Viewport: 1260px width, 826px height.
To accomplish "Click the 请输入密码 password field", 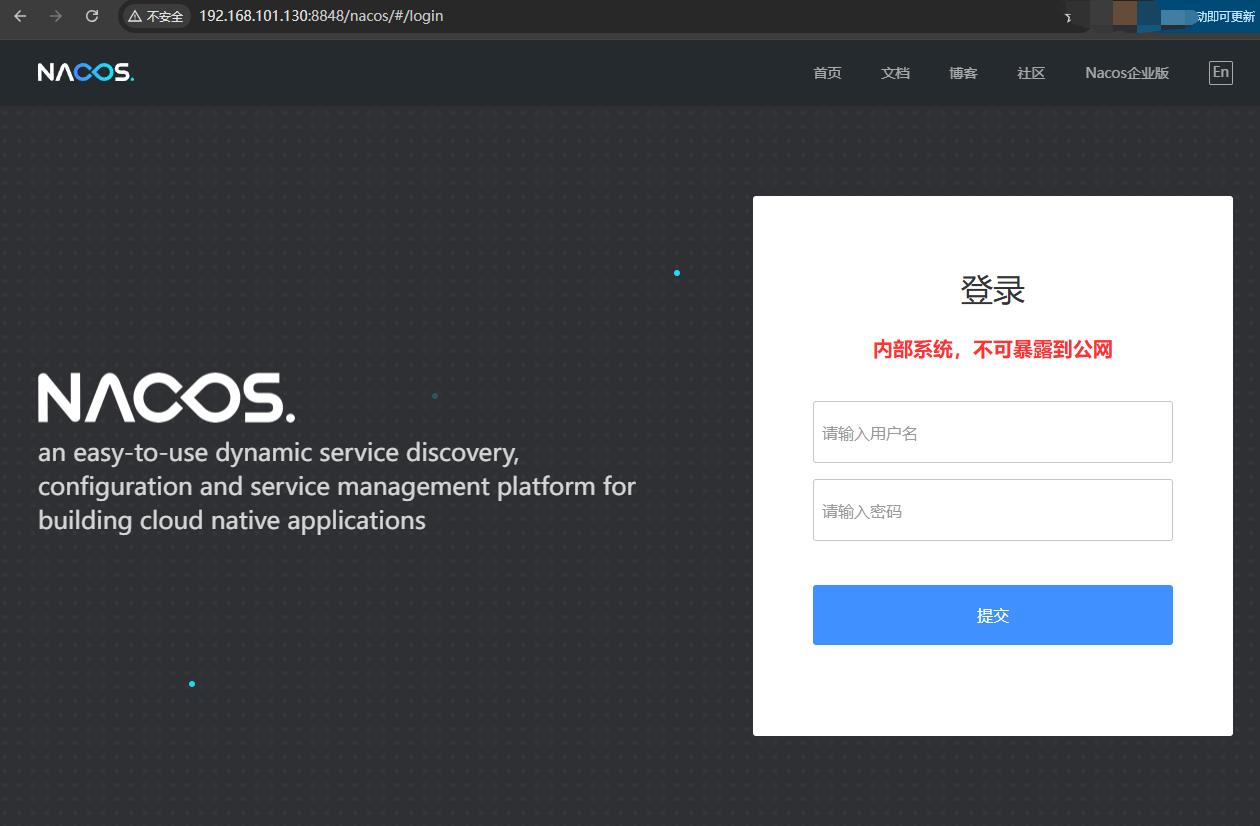I will (992, 510).
